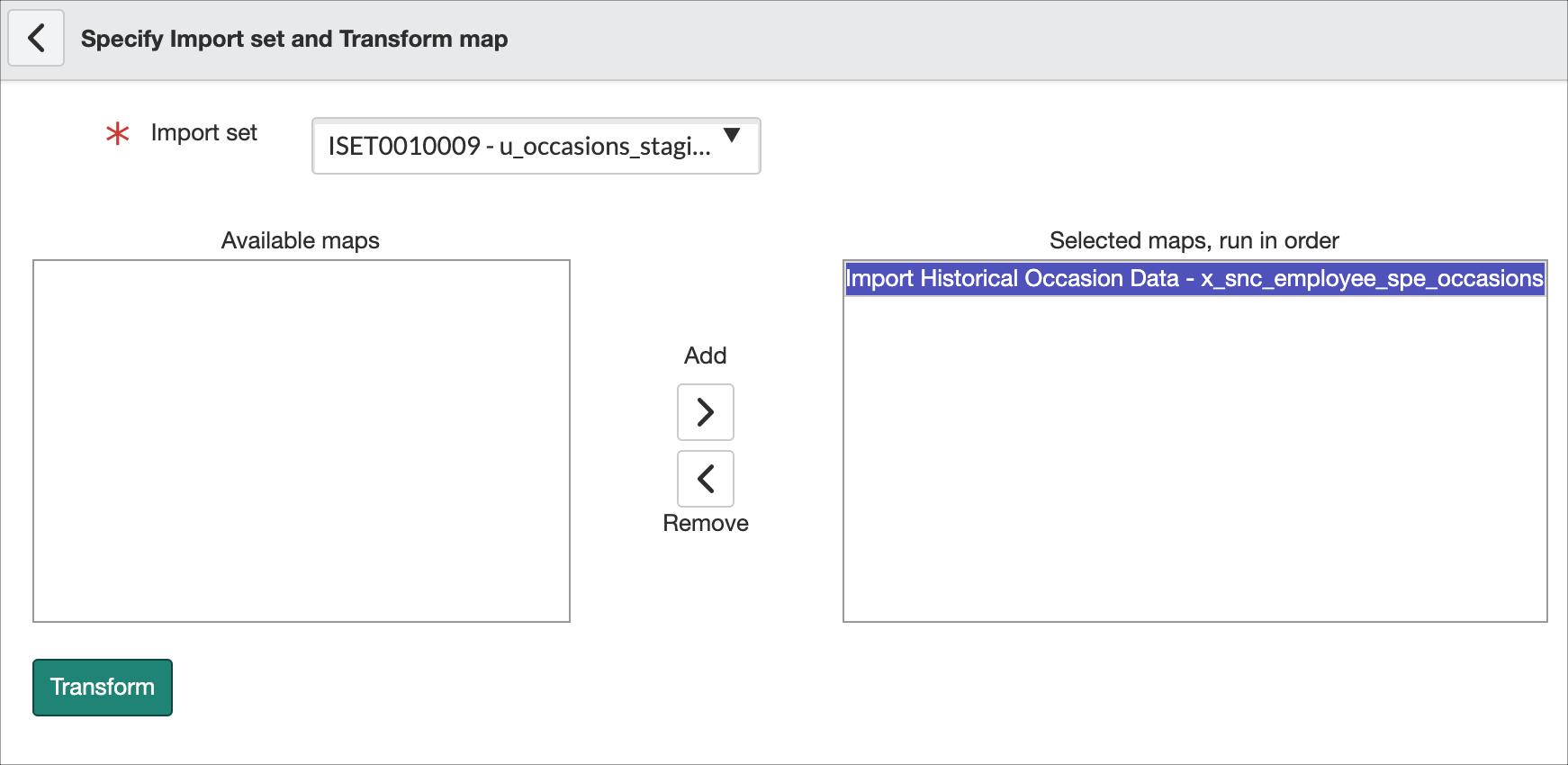
Task: Click the back arrow button
Action: pyautogui.click(x=36, y=38)
